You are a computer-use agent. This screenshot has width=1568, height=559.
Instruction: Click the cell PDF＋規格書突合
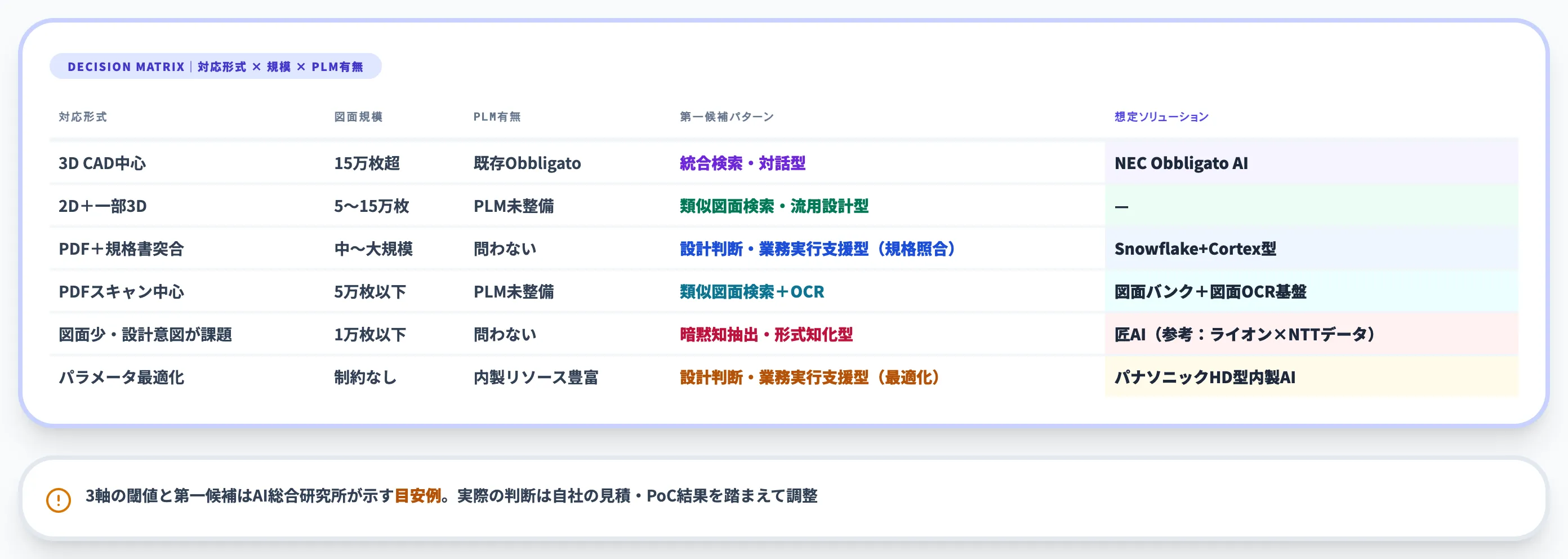(x=121, y=249)
